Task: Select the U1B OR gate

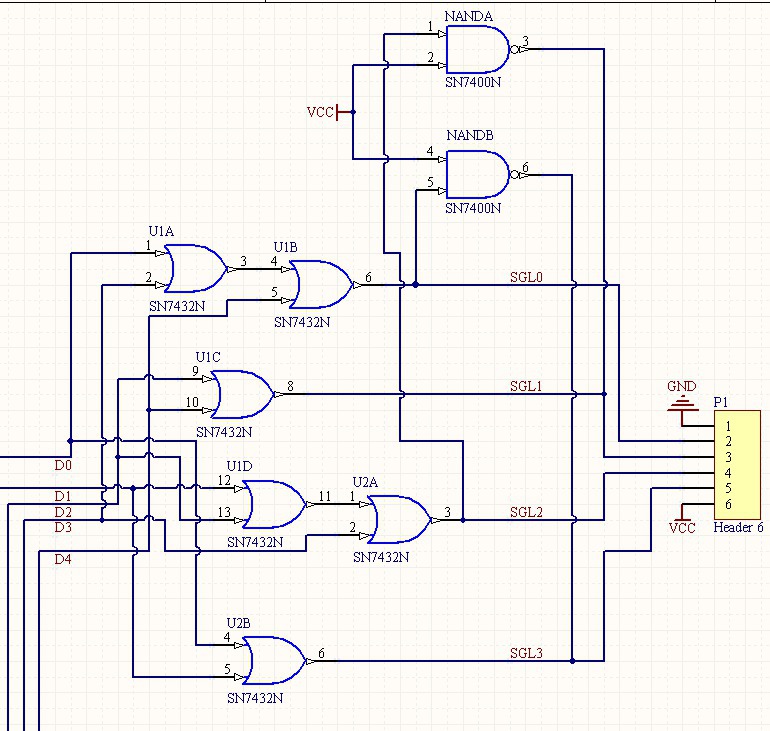Action: 321,284
